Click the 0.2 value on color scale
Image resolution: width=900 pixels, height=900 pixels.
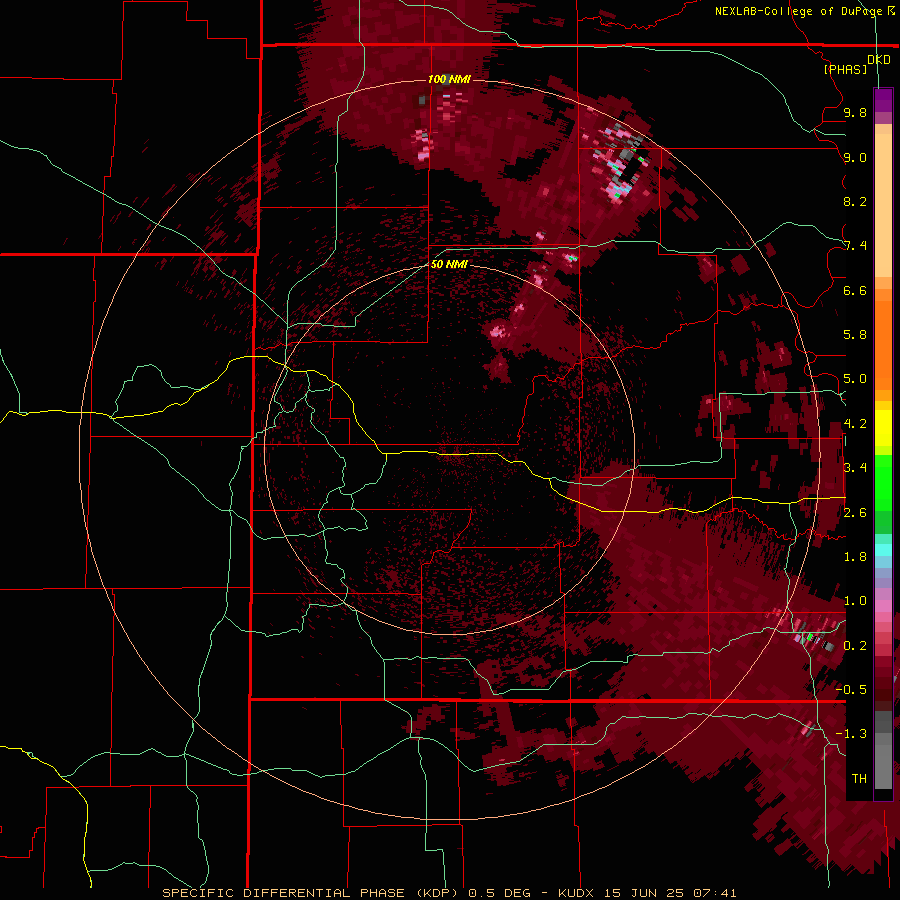point(855,646)
